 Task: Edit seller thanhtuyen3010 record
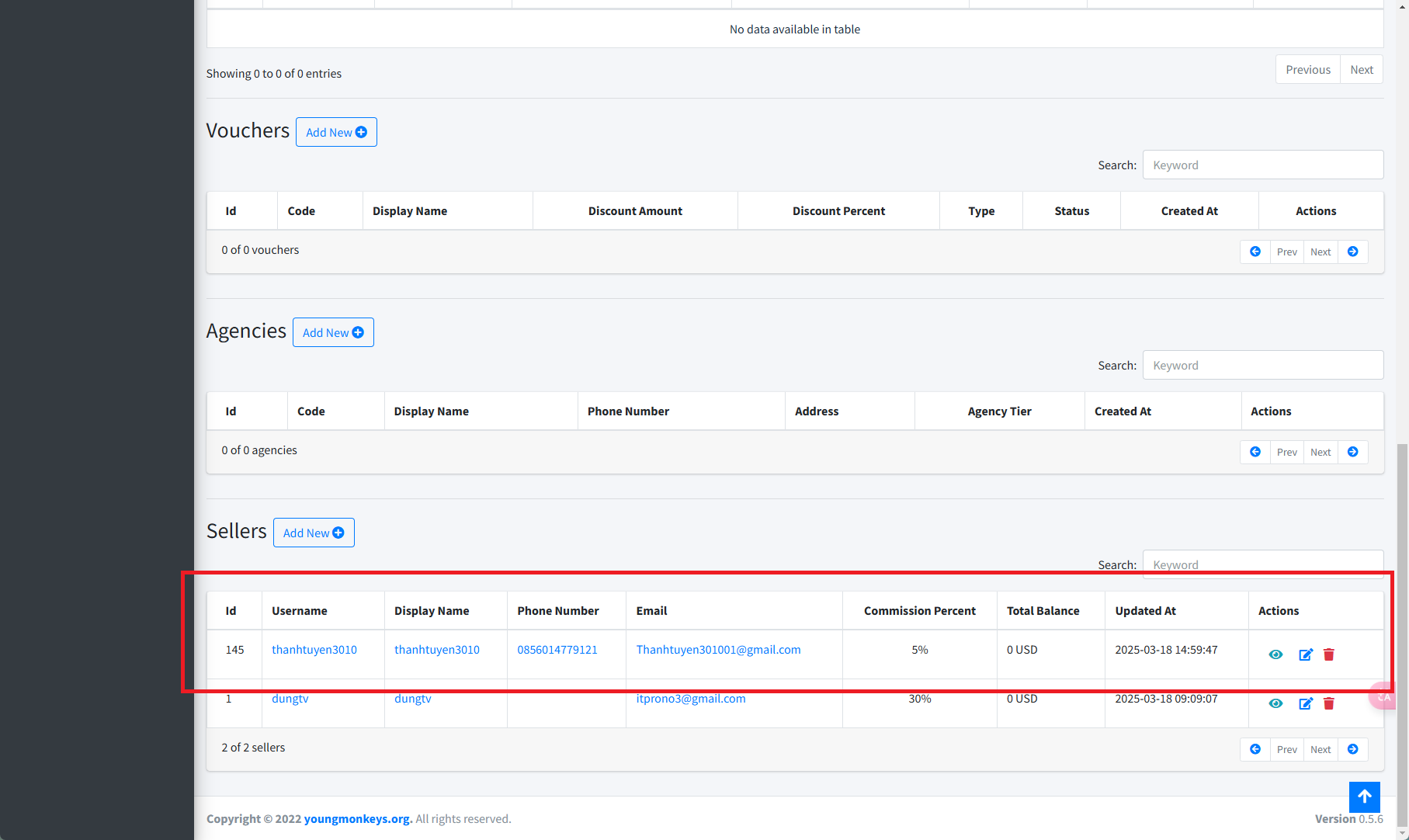point(1306,654)
